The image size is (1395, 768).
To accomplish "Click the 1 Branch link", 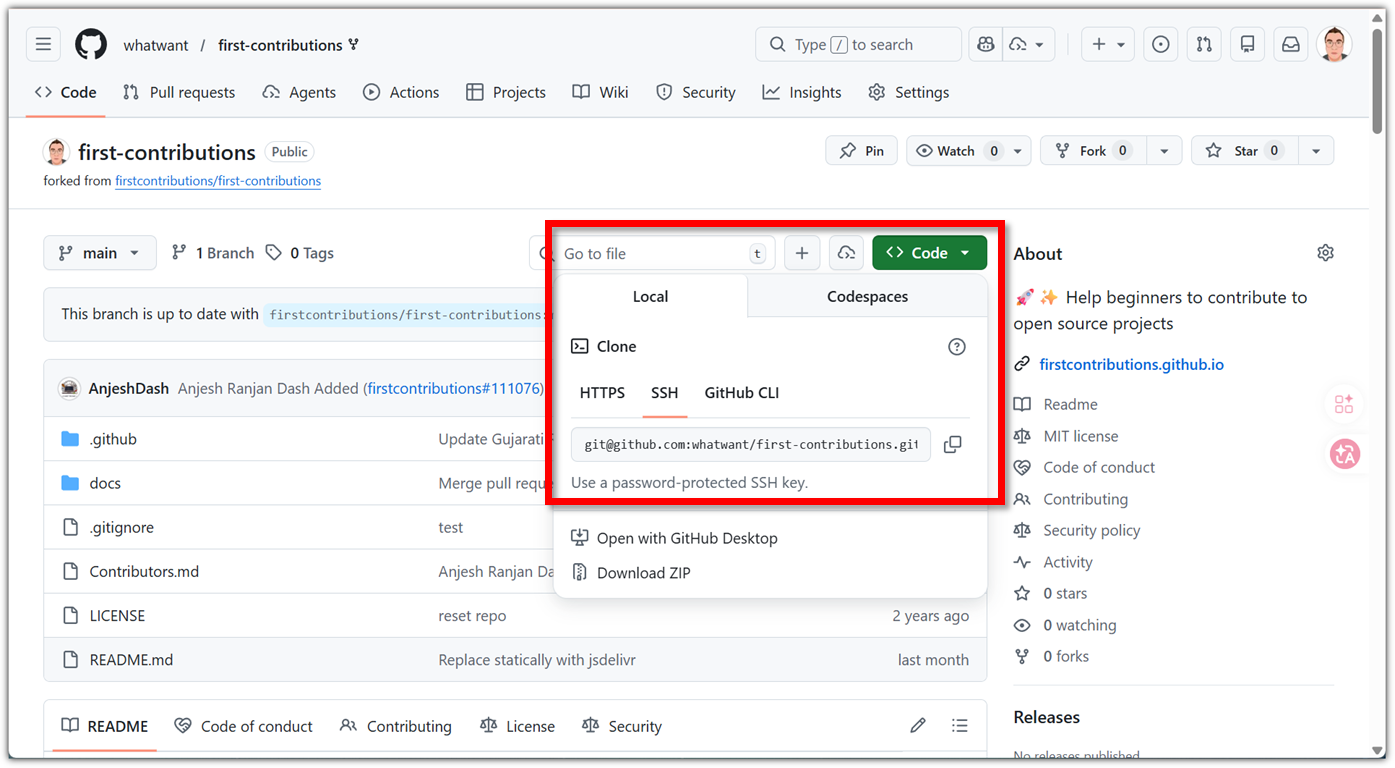I will pos(213,253).
